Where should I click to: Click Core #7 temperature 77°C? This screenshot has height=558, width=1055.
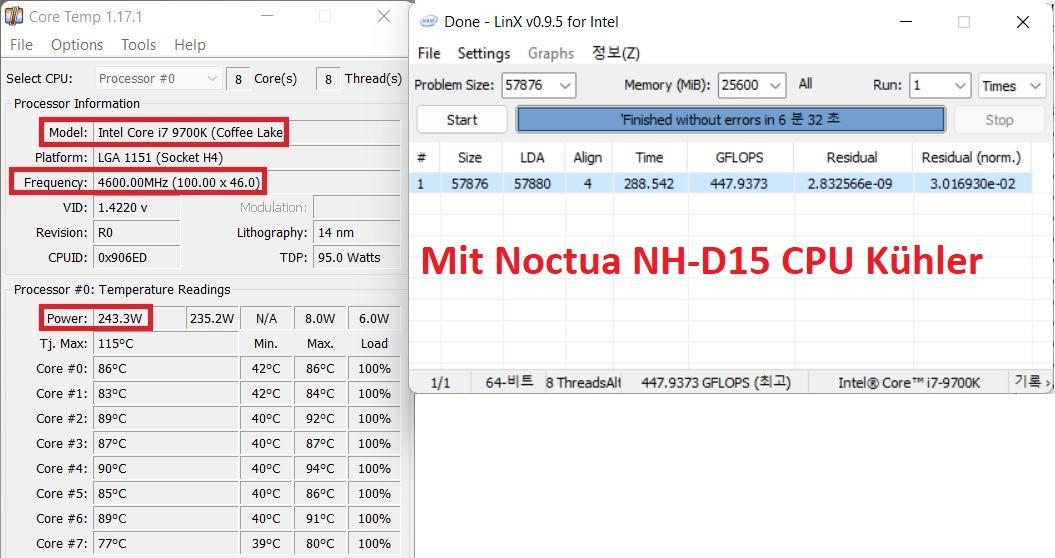[166, 543]
